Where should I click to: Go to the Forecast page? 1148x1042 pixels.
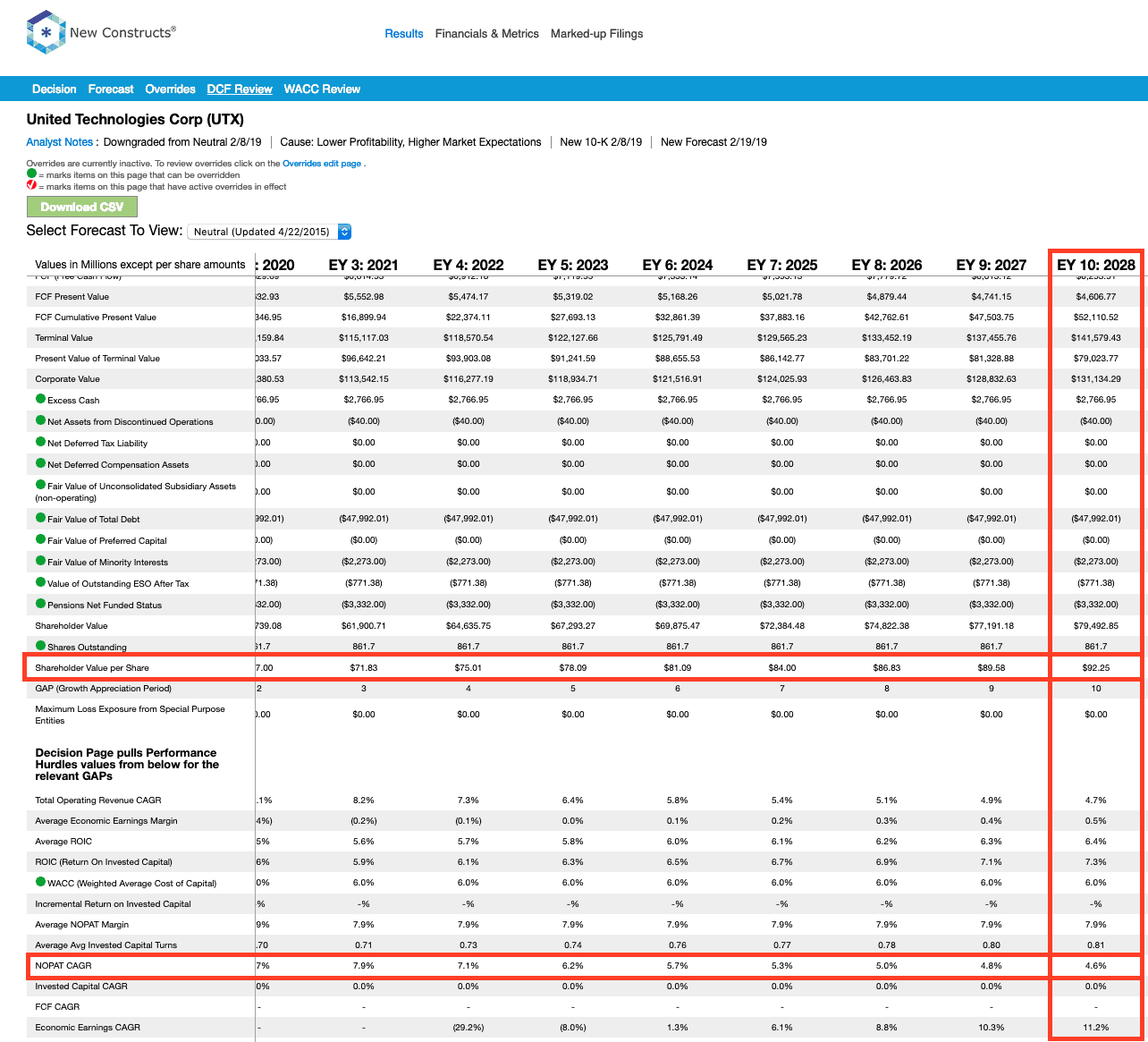pos(111,89)
